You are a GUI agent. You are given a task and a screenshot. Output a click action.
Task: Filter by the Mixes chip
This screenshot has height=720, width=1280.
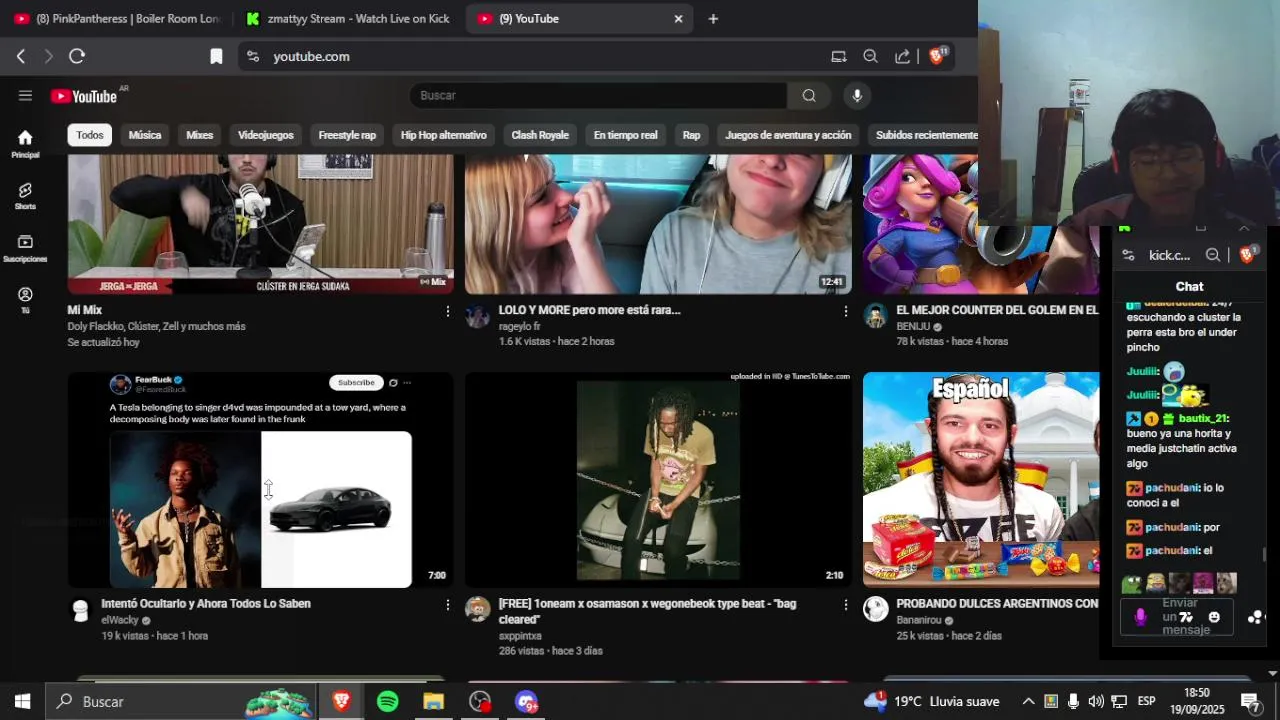(x=200, y=135)
